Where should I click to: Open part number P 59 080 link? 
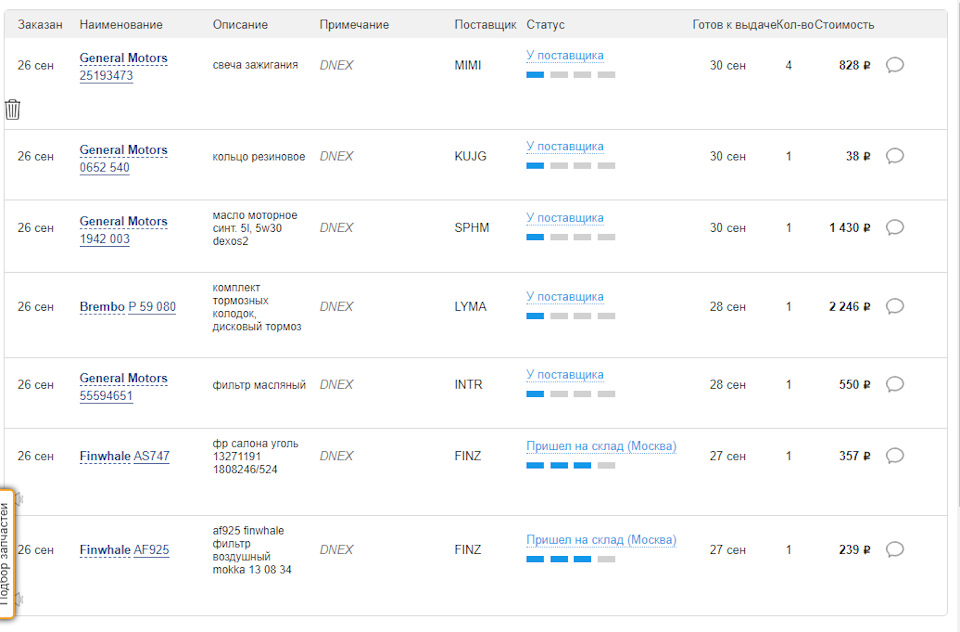pos(152,307)
